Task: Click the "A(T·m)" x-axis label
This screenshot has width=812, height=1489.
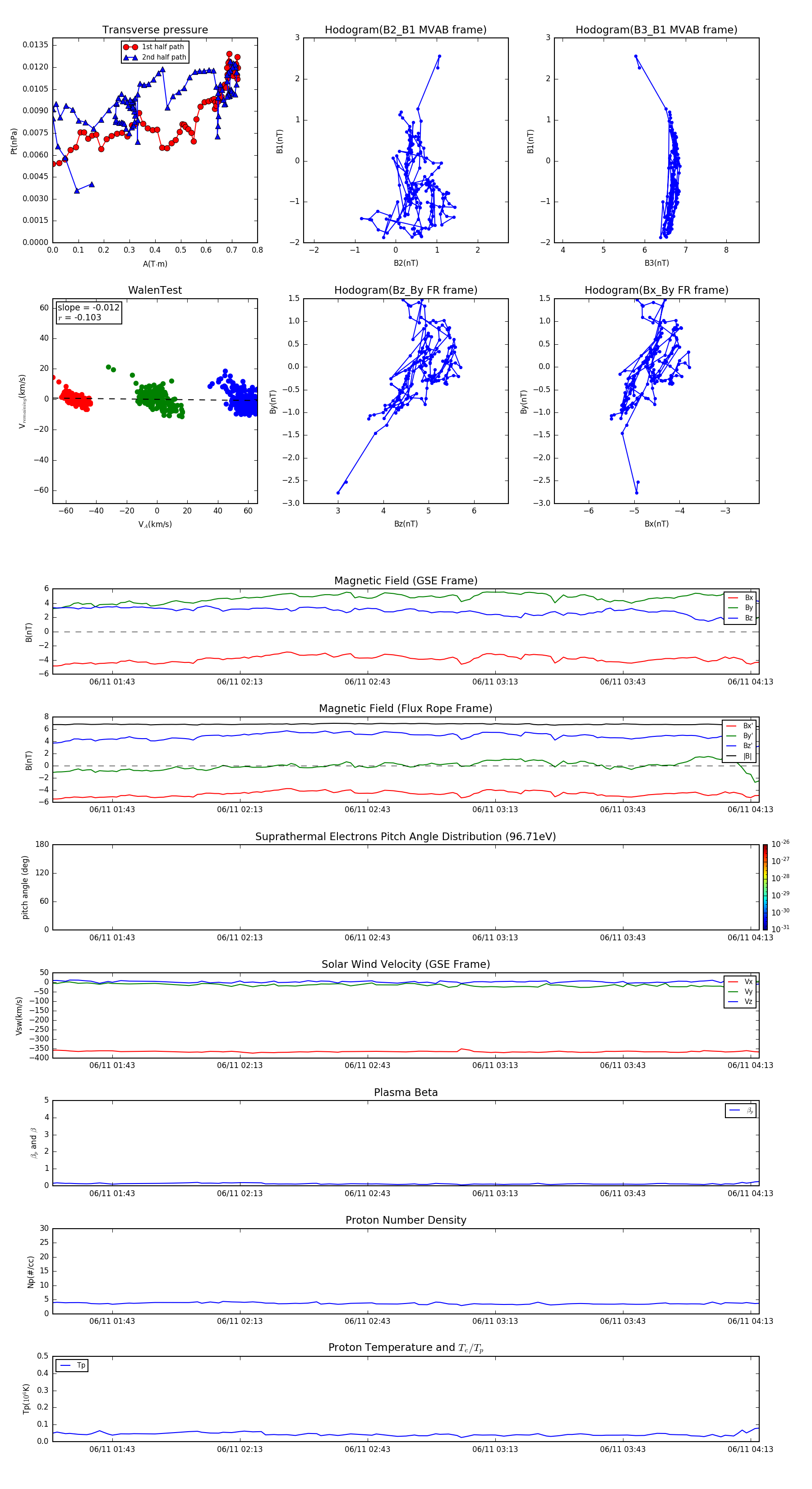Action: click(x=155, y=264)
